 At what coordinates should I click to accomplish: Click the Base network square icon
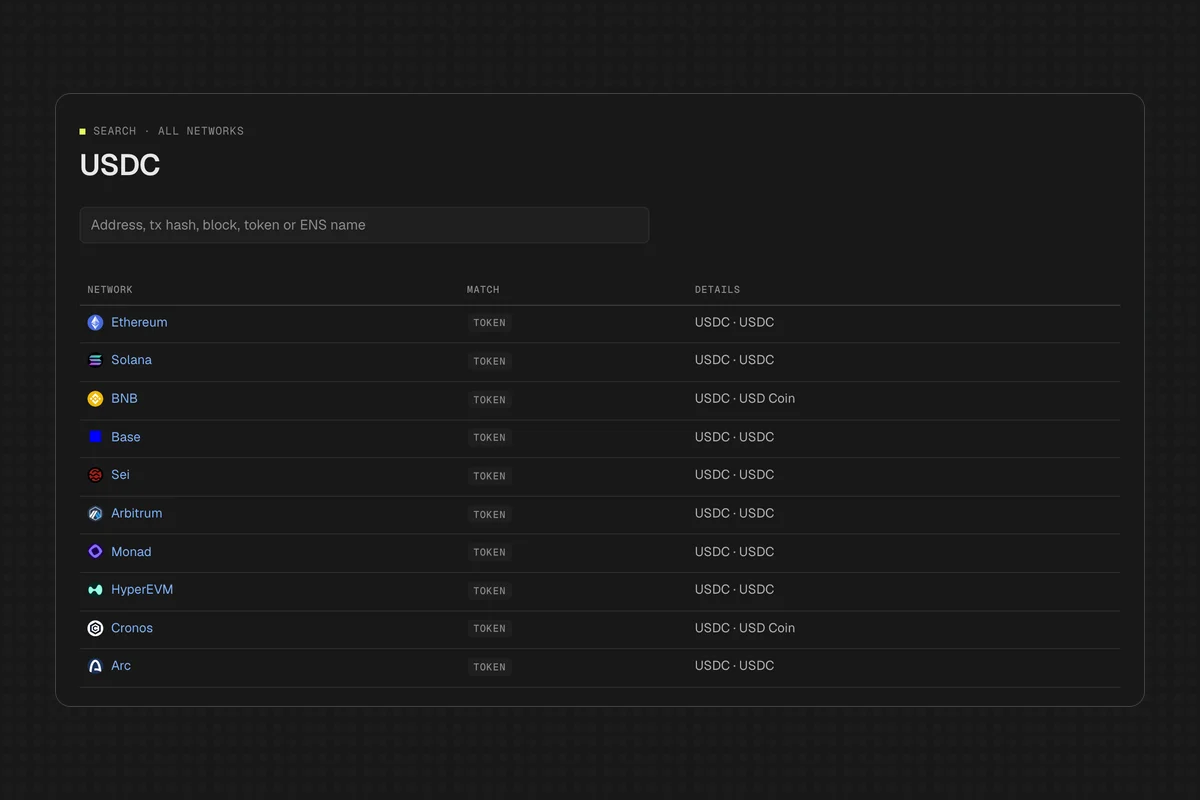[95, 437]
